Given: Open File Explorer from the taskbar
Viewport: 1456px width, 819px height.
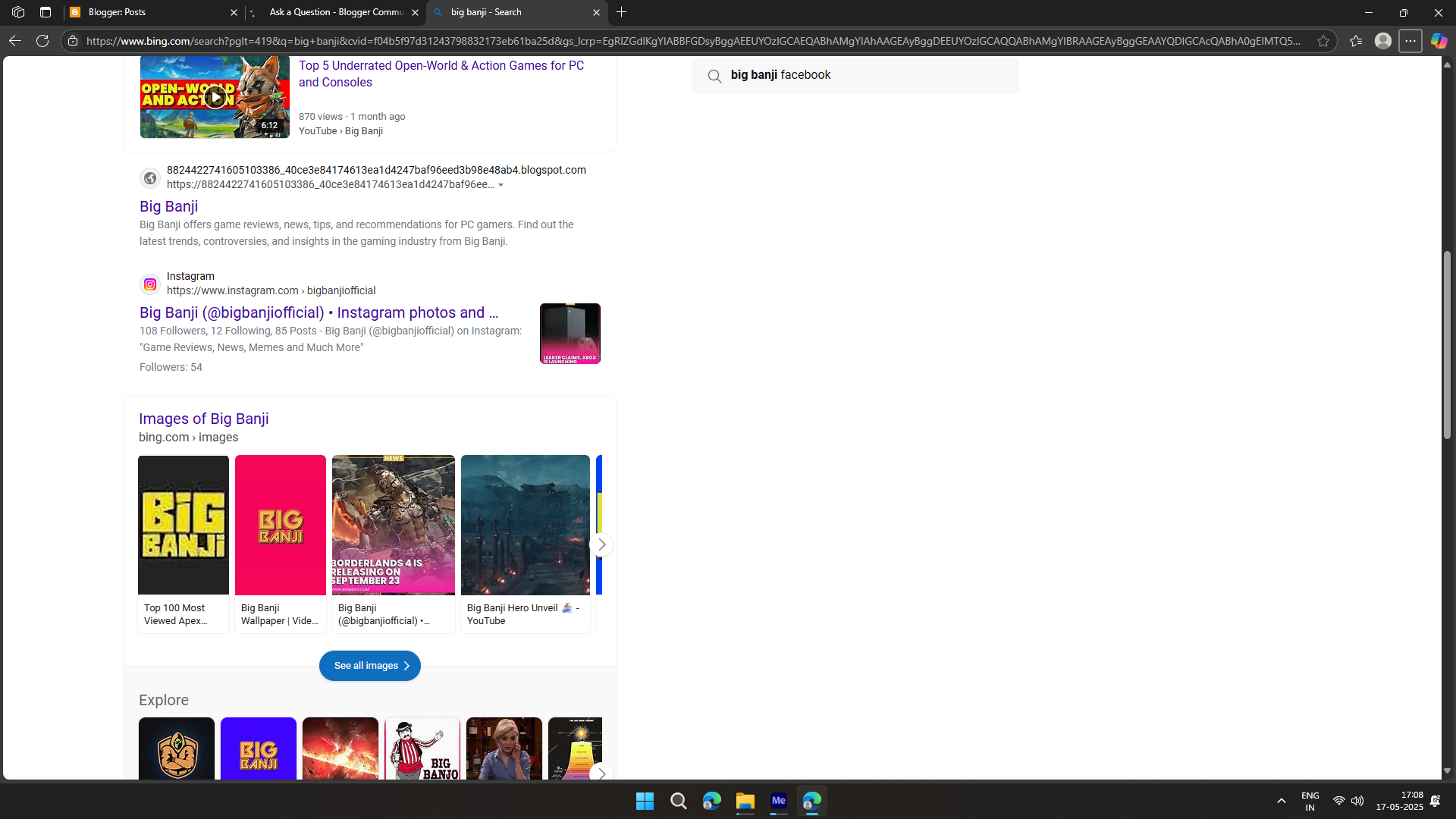Looking at the screenshot, I should pos(745,802).
